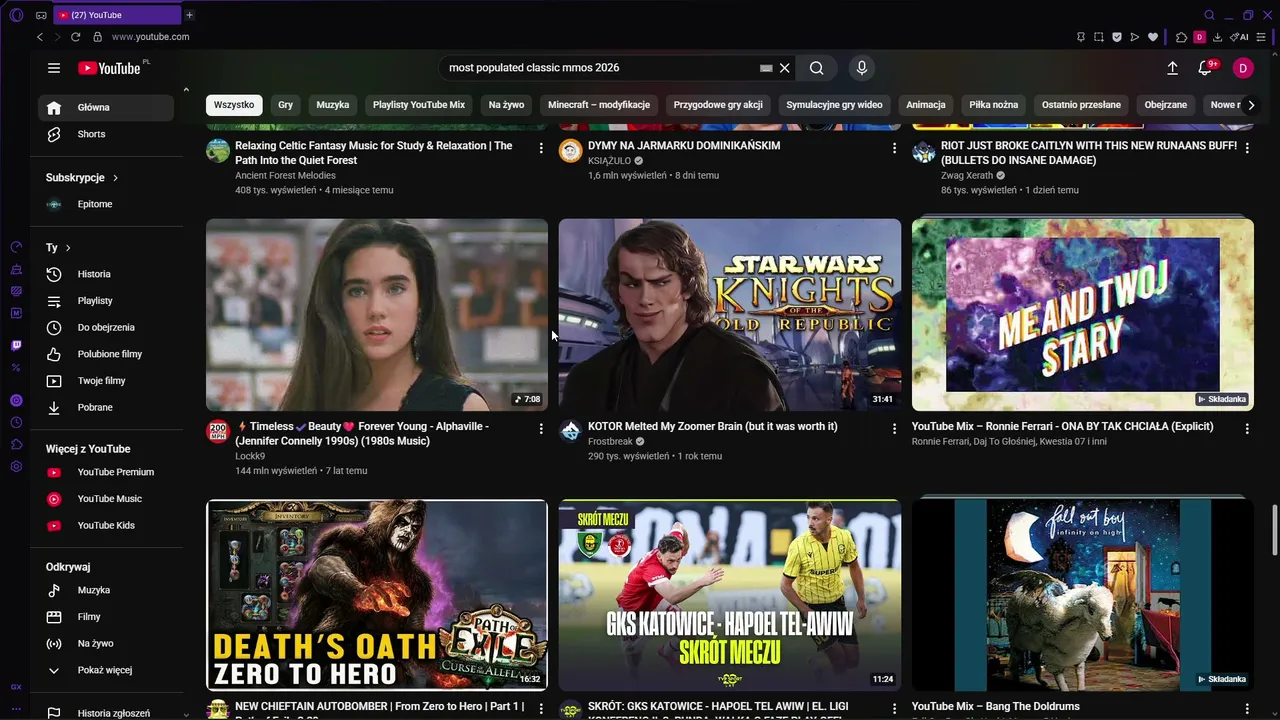Image resolution: width=1280 pixels, height=720 pixels.
Task: Open the YouTube guide hamburger menu
Action: (54, 68)
